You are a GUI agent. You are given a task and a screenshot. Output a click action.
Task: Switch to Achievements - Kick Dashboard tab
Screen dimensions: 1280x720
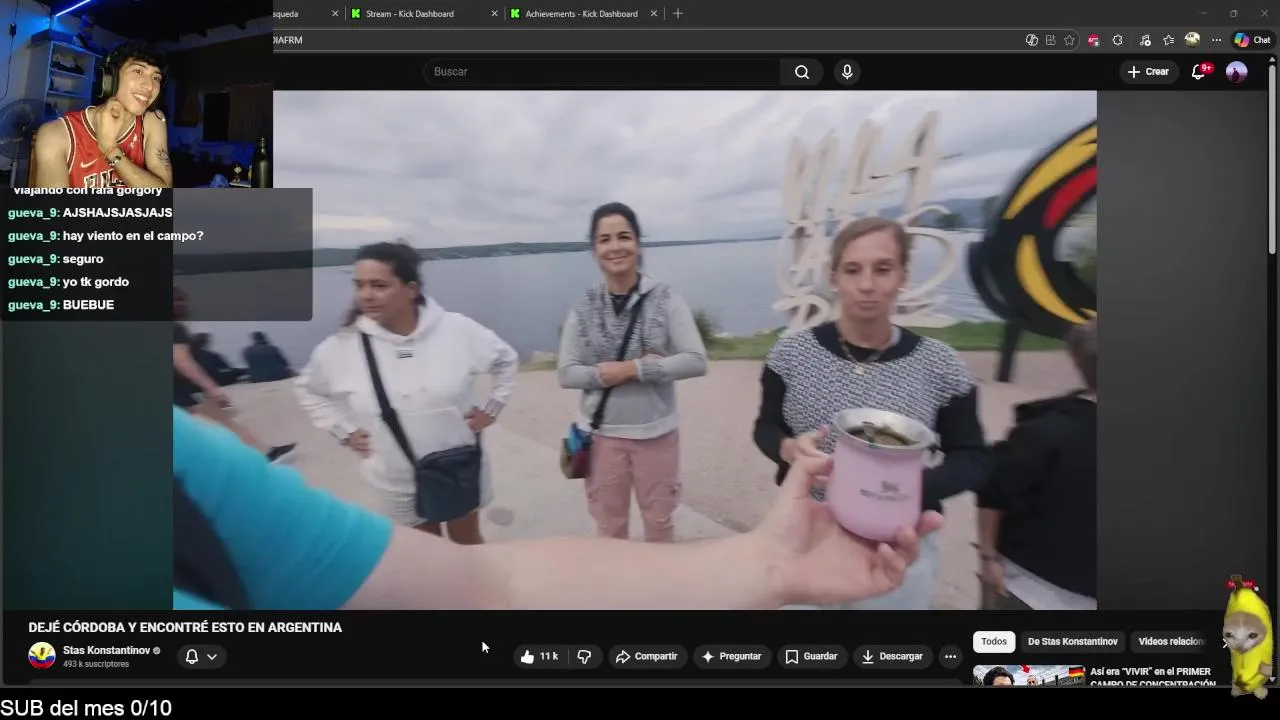581,14
